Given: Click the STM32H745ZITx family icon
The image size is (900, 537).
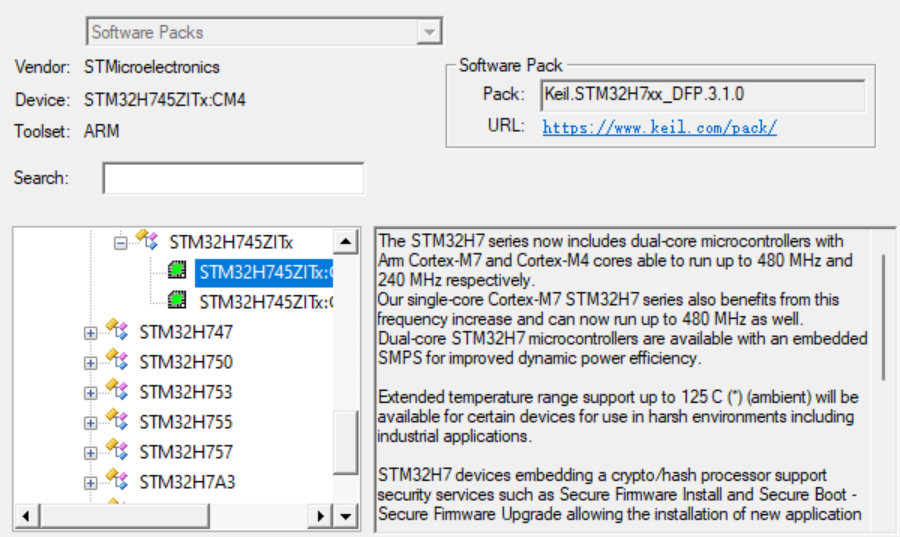Looking at the screenshot, I should point(147,240).
